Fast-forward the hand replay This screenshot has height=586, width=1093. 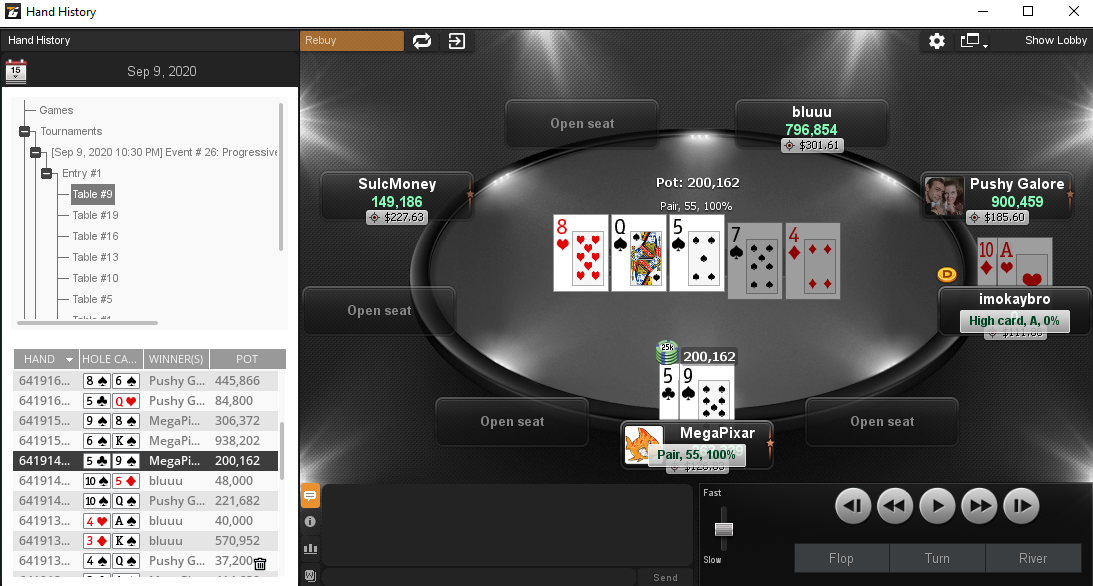click(x=979, y=507)
